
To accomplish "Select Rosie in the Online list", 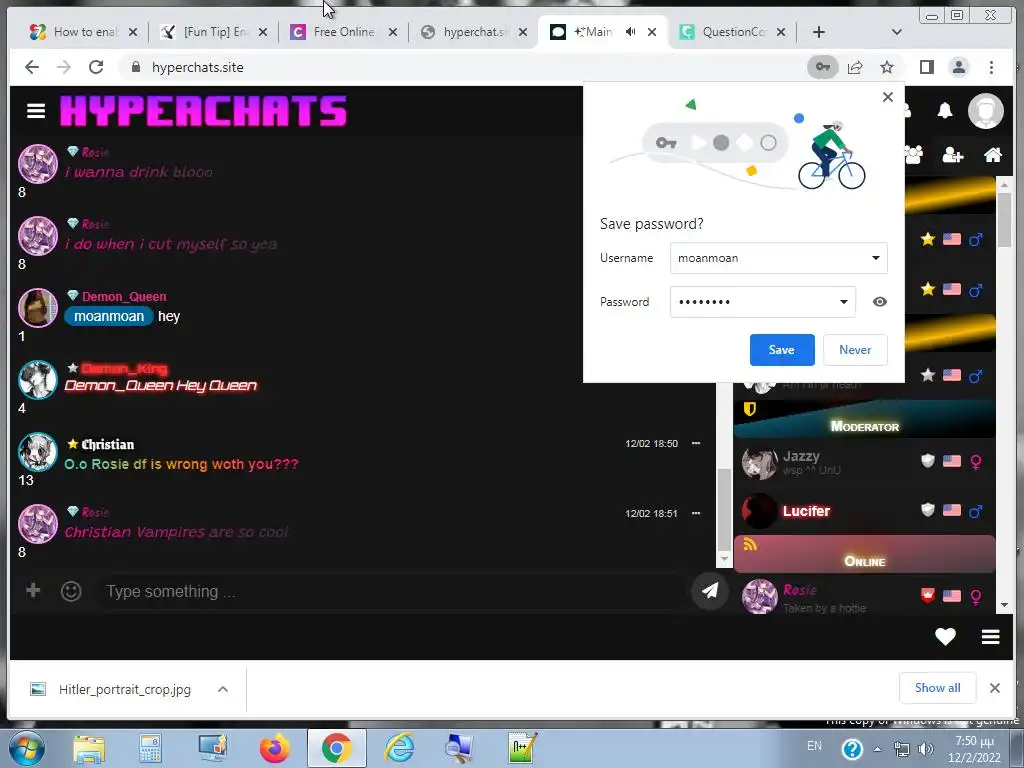I will point(865,596).
